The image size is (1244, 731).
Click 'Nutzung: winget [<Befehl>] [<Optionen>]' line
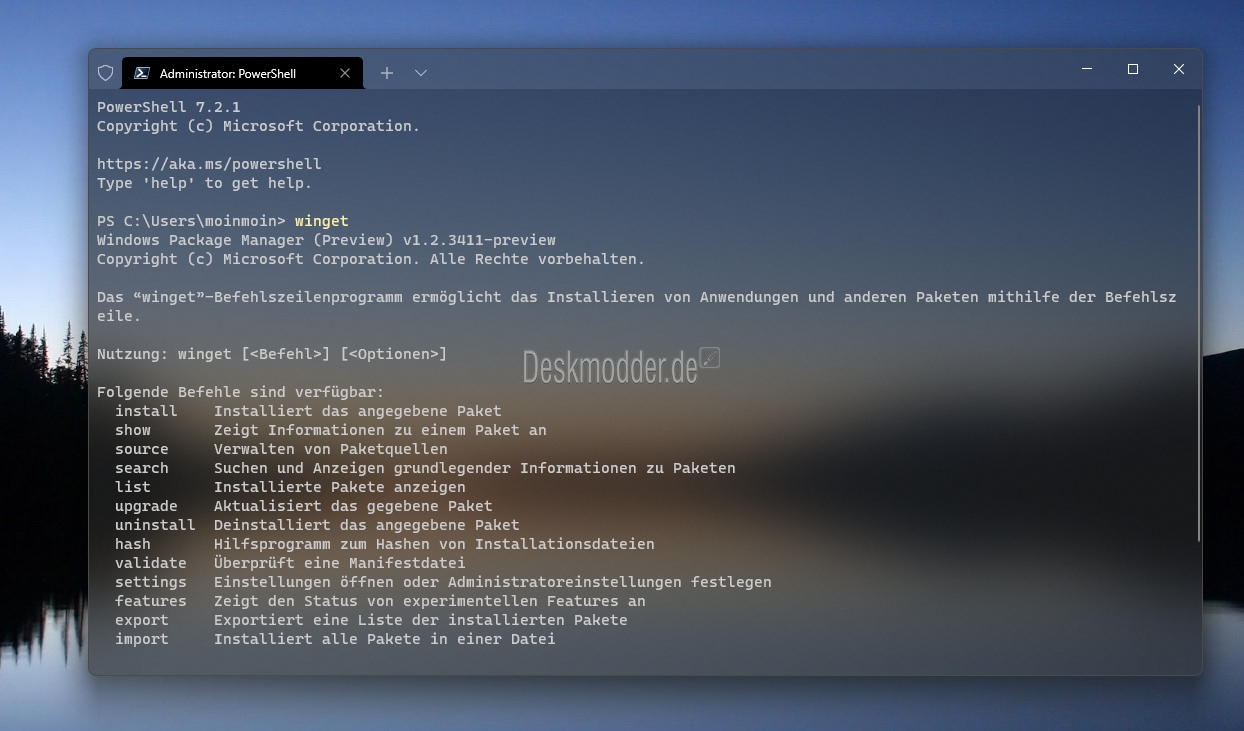pyautogui.click(x=272, y=354)
